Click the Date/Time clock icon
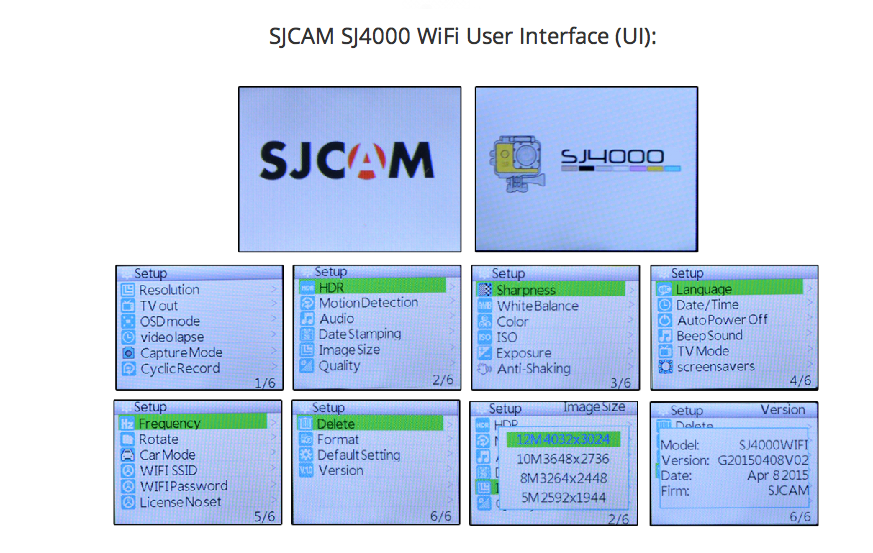The image size is (873, 553). [664, 305]
